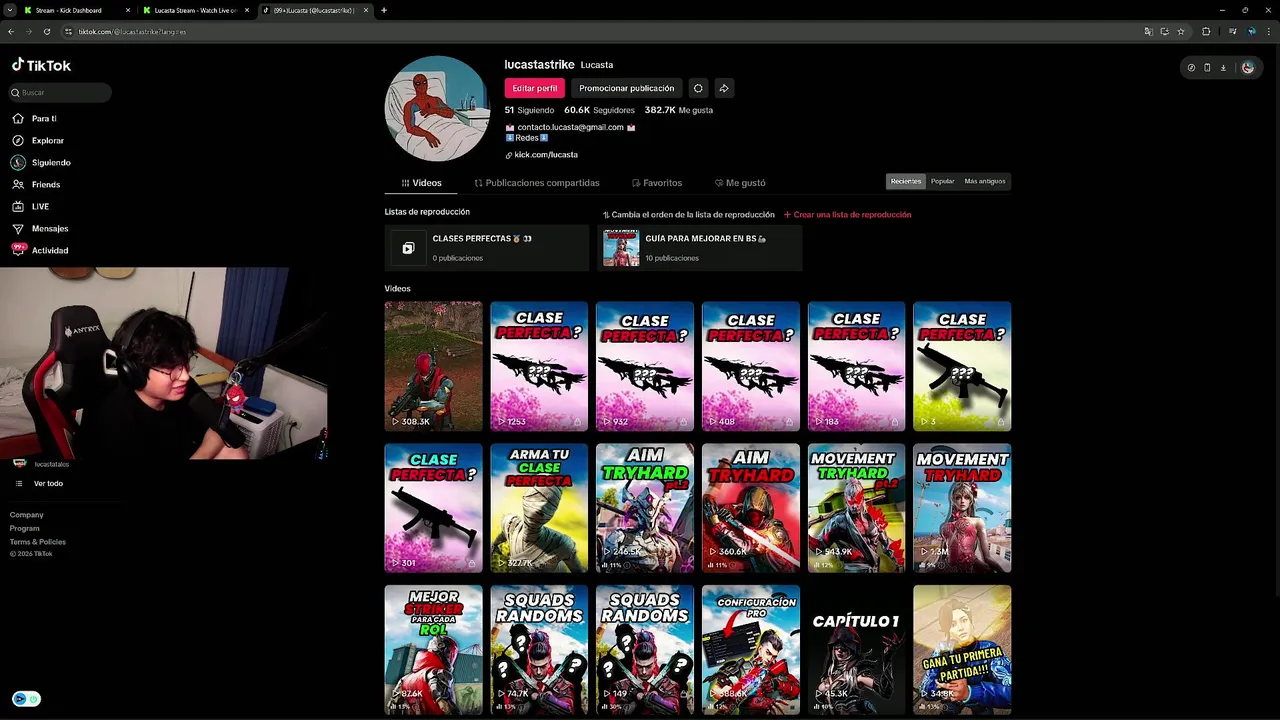Click the share profile arrow icon
Viewport: 1280px width, 720px height.
point(724,88)
